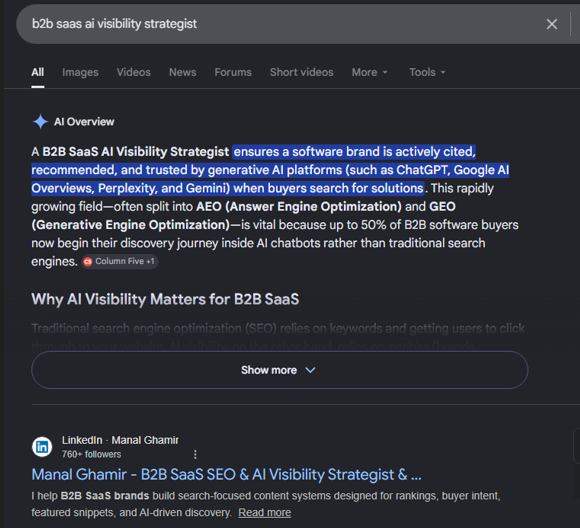Go to the News tab
Screen dimensions: 580x528
point(182,72)
